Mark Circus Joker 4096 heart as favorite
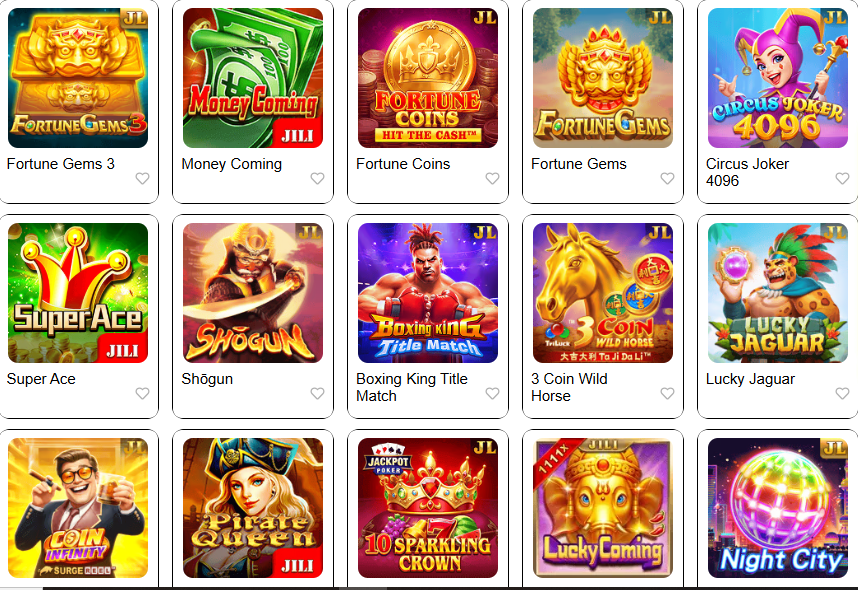This screenshot has width=858, height=590. (x=842, y=178)
